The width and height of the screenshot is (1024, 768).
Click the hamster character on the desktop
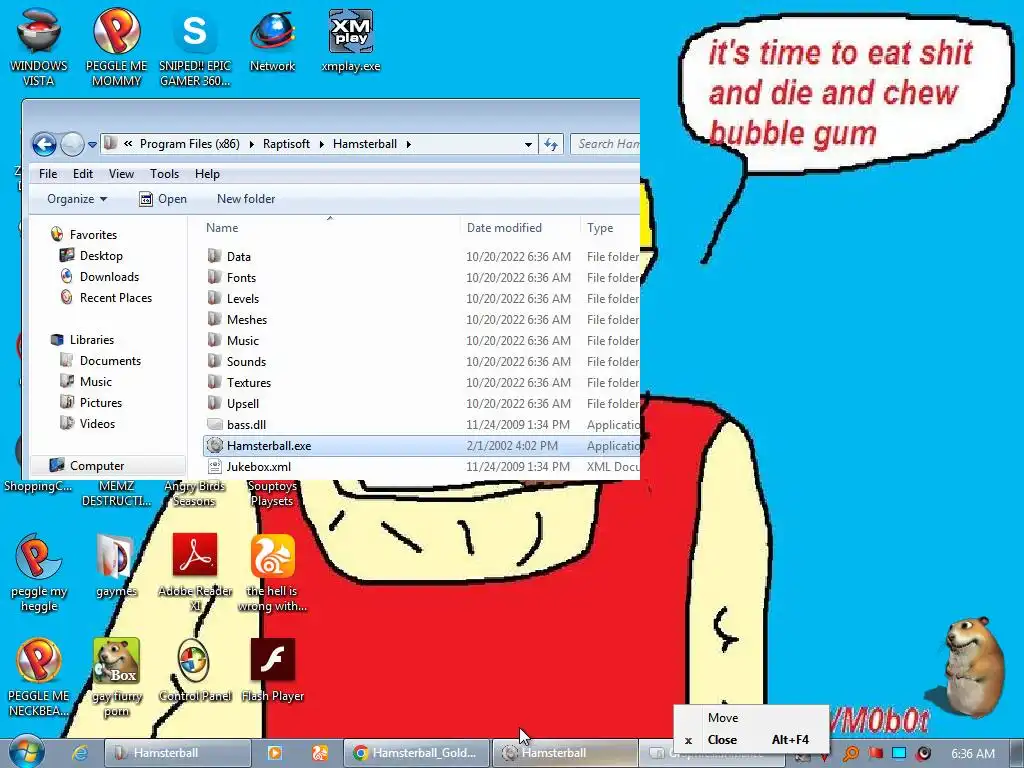973,666
